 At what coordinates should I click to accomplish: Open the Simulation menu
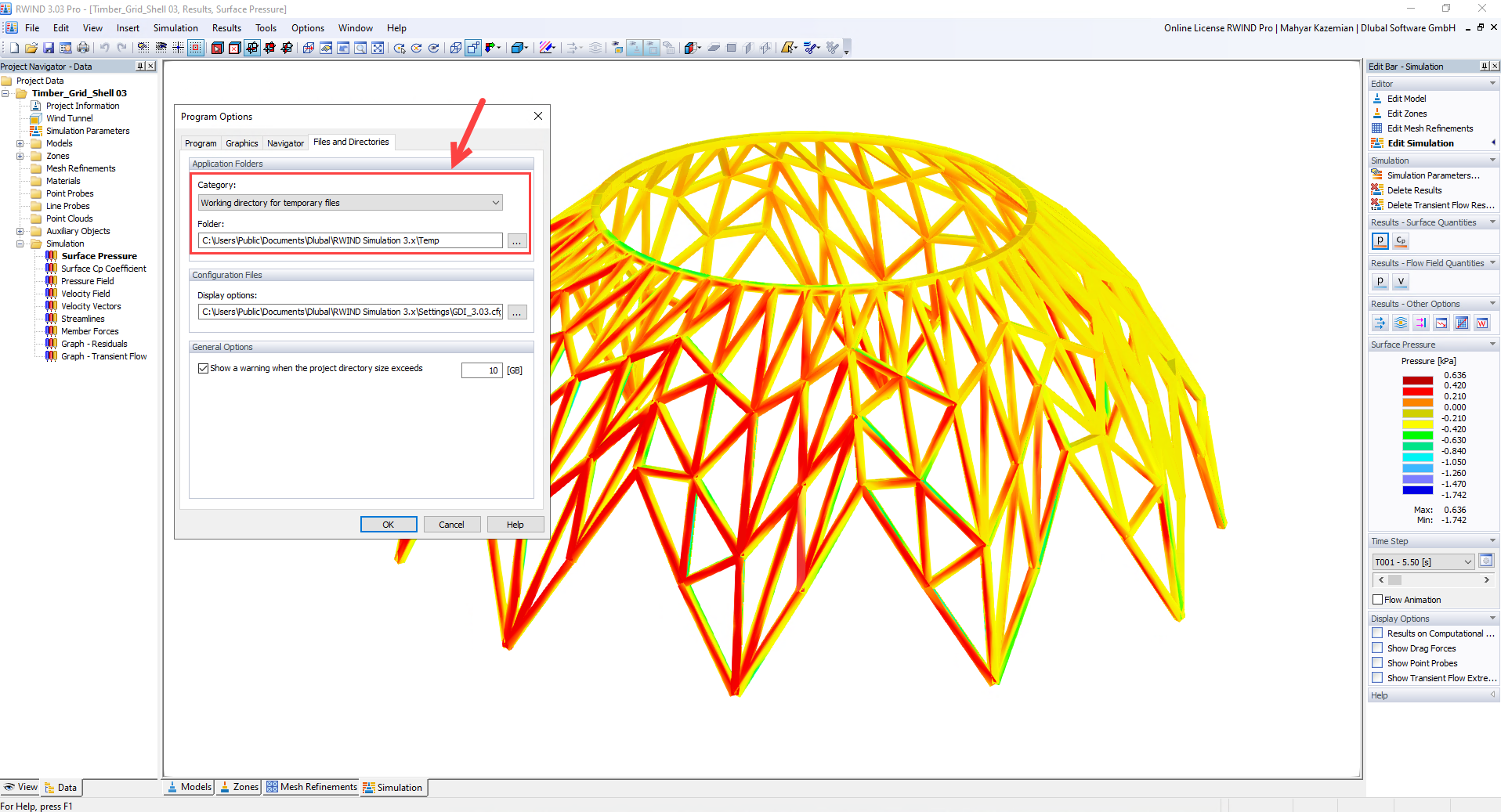pos(175,27)
